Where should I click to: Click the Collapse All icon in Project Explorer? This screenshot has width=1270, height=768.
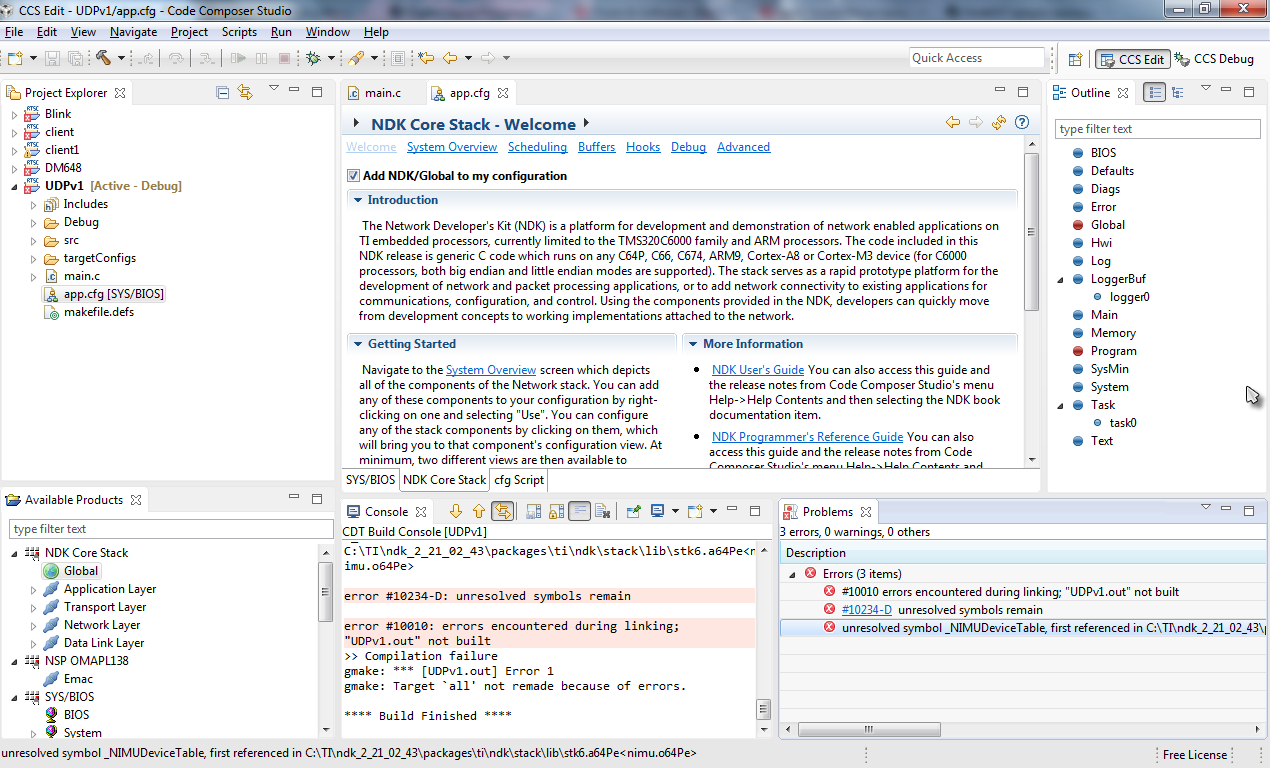pos(223,92)
